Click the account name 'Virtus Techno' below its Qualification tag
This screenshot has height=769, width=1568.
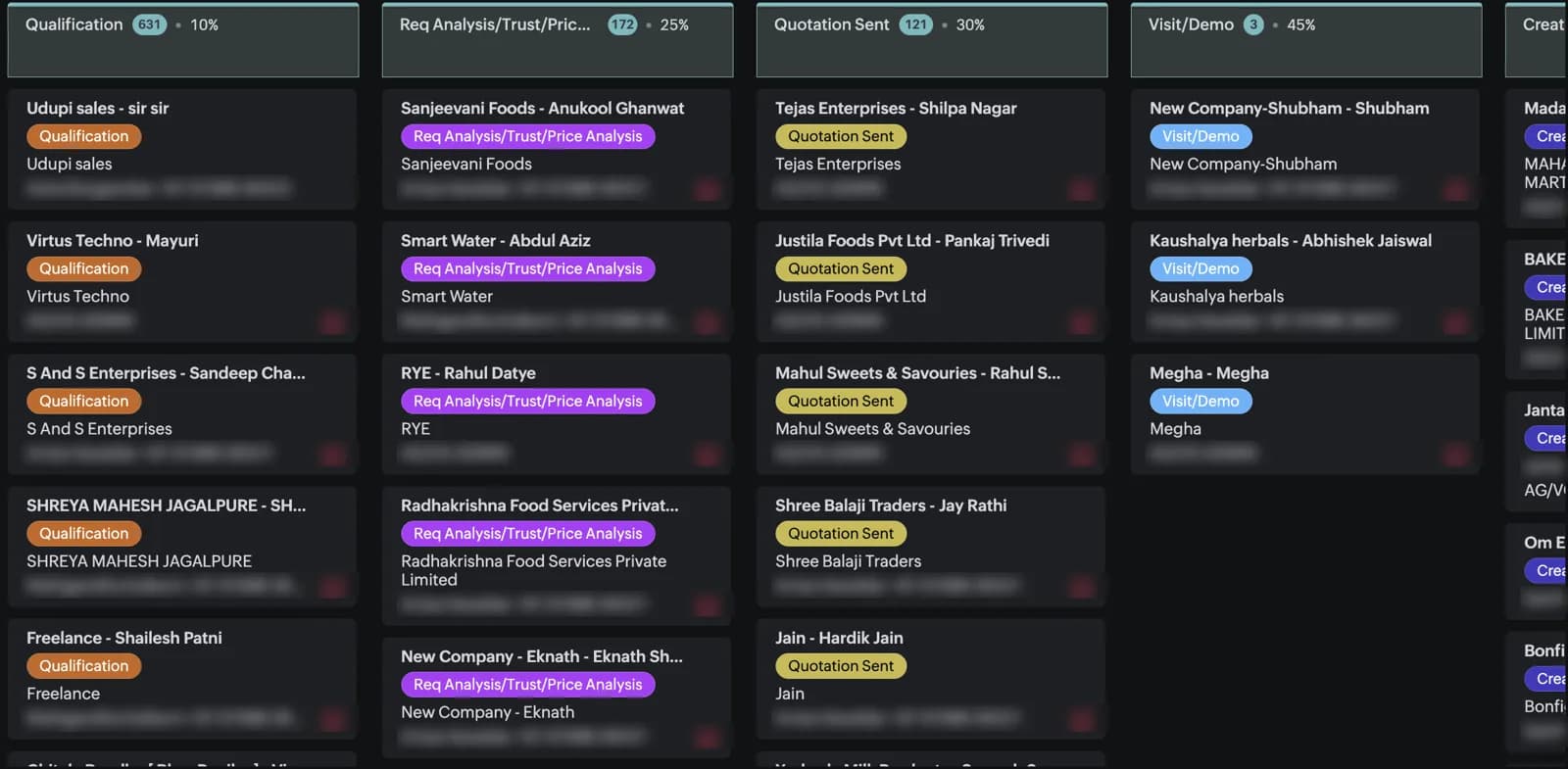(x=77, y=296)
